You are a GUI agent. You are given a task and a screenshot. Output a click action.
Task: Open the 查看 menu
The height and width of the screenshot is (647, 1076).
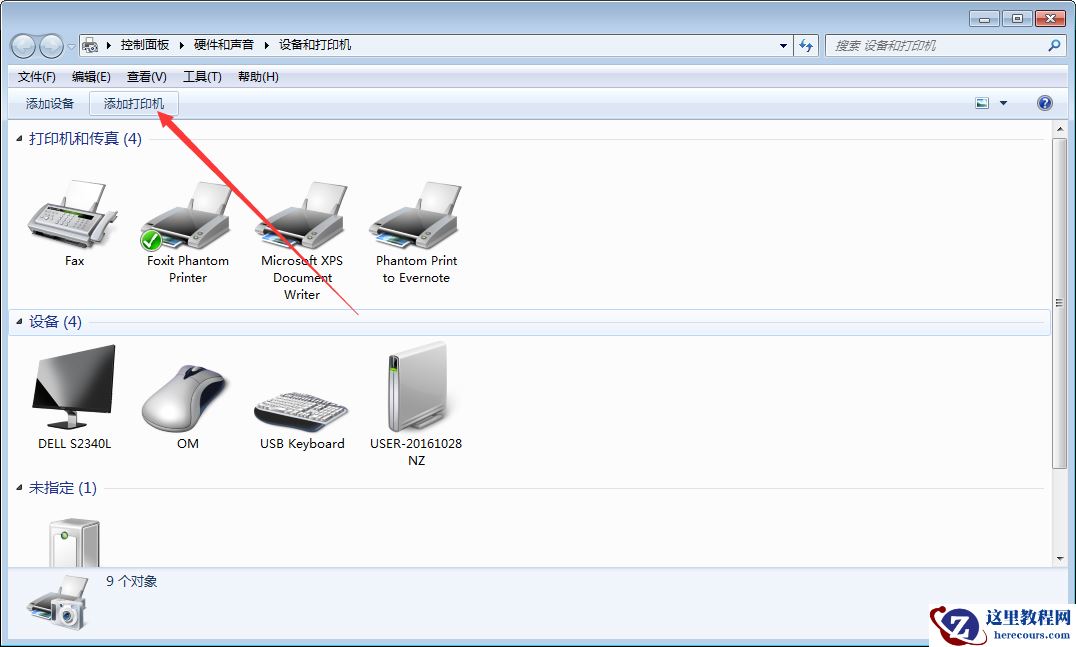[145, 76]
